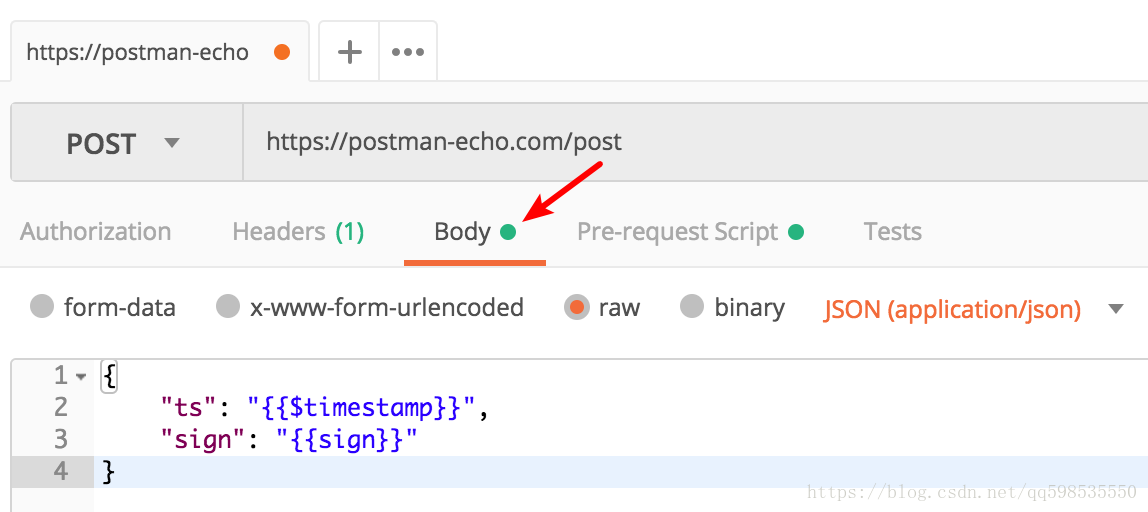Click the request URL input field
1148x512 pixels.
click(695, 143)
